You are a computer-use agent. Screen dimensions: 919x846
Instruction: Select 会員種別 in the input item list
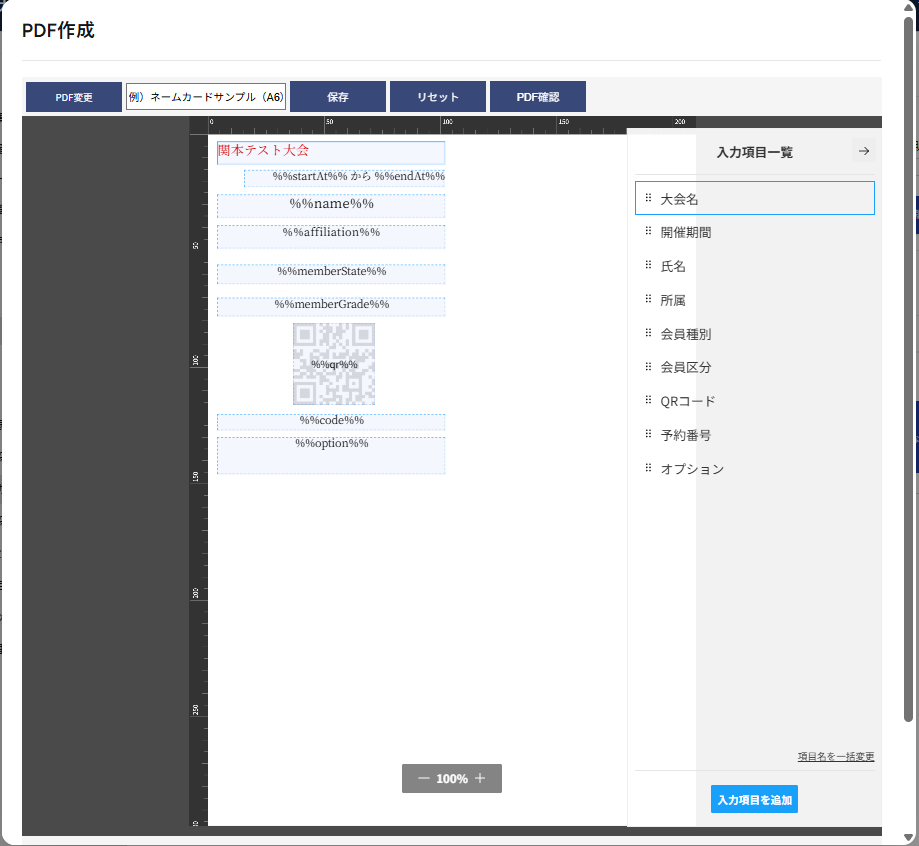point(686,334)
